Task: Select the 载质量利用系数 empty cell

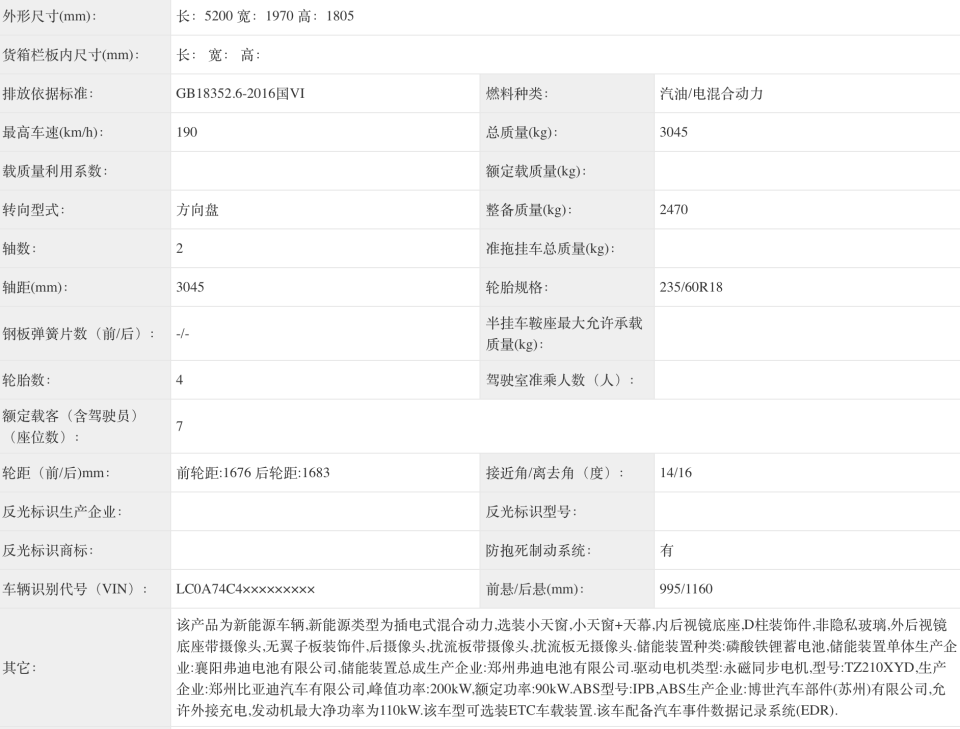Action: [320, 170]
